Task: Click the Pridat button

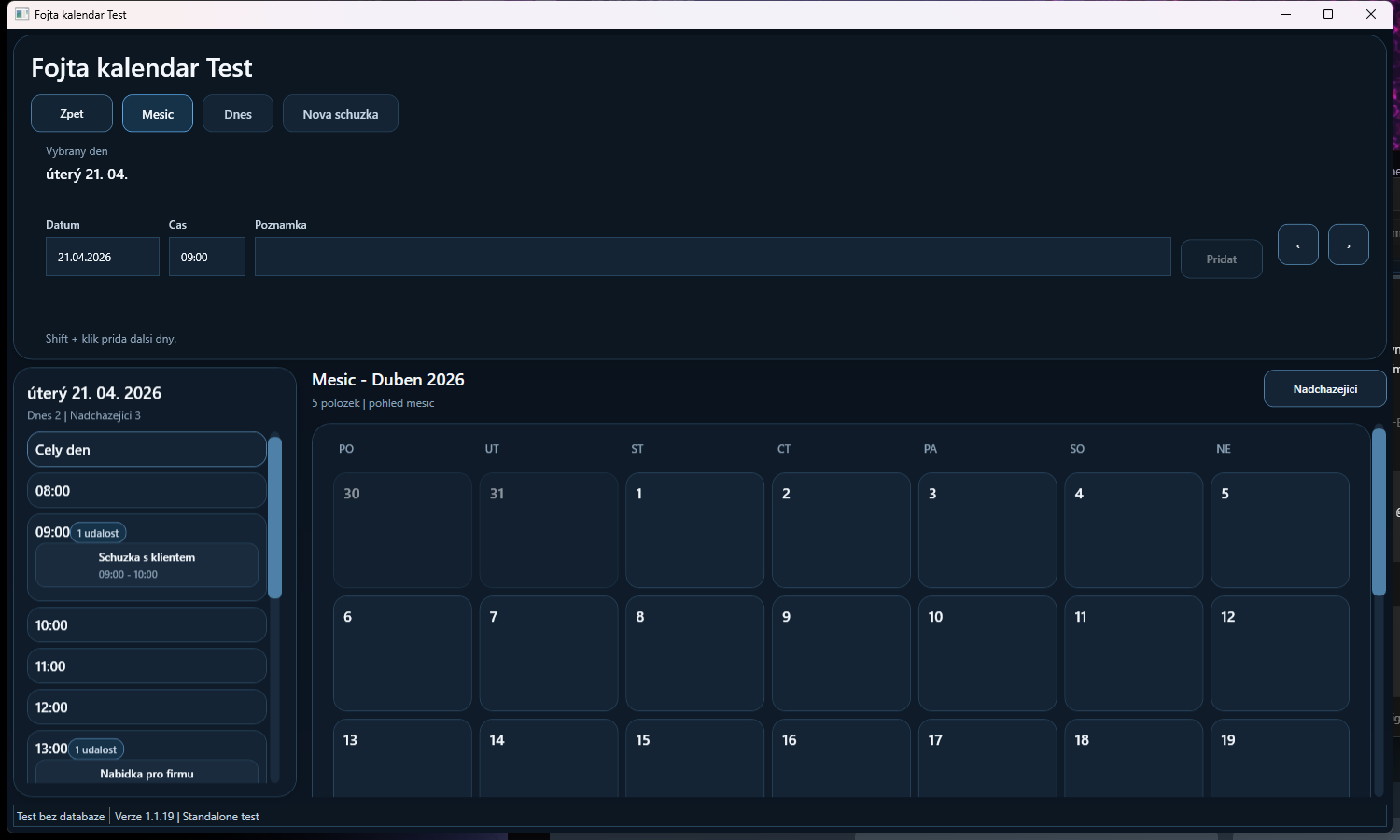Action: [1222, 259]
